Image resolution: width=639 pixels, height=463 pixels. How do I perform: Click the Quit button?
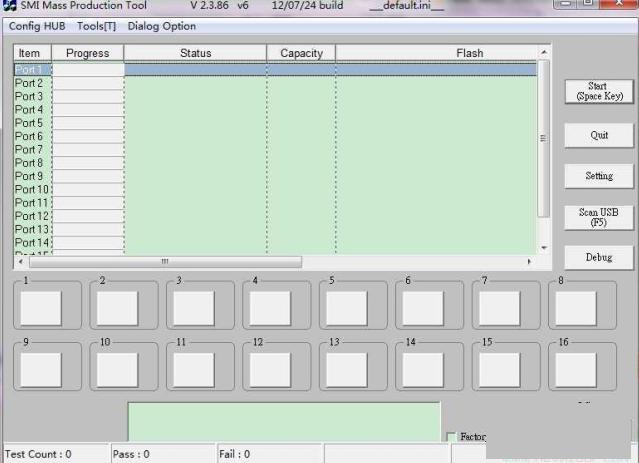coord(599,135)
